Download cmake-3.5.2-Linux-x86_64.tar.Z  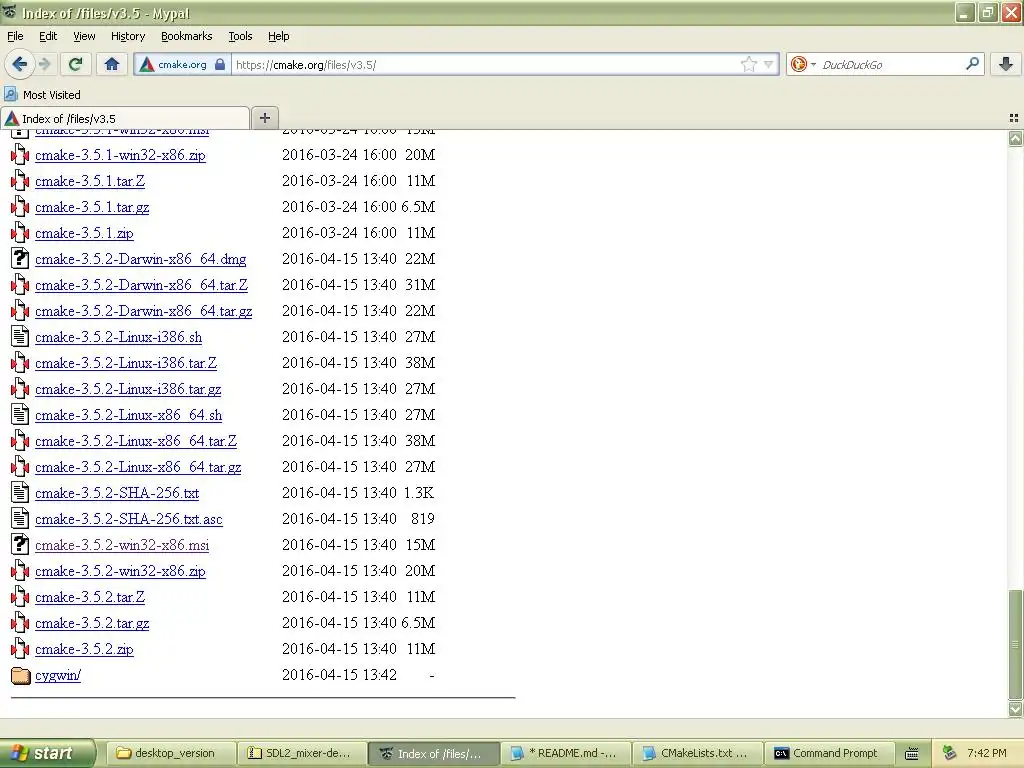coord(136,441)
